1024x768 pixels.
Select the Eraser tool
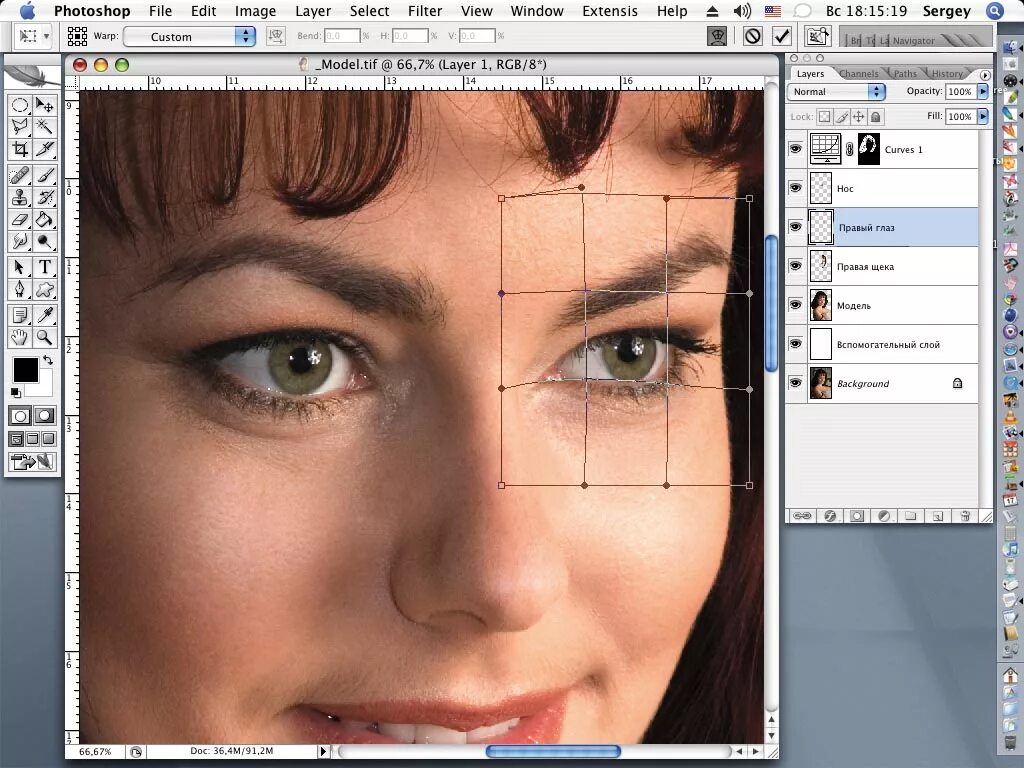(20, 219)
